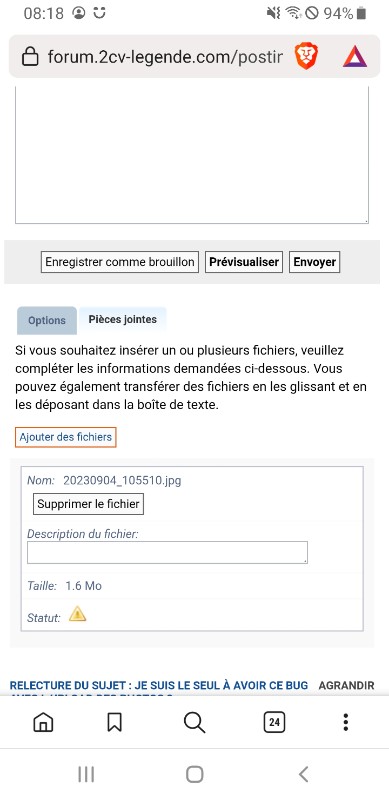Tap the warning status icon

point(77,614)
